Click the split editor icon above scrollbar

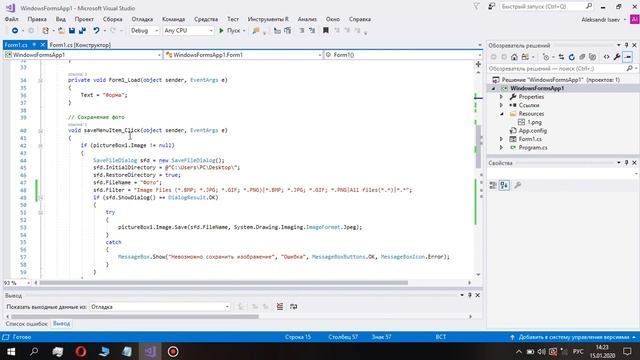click(478, 64)
